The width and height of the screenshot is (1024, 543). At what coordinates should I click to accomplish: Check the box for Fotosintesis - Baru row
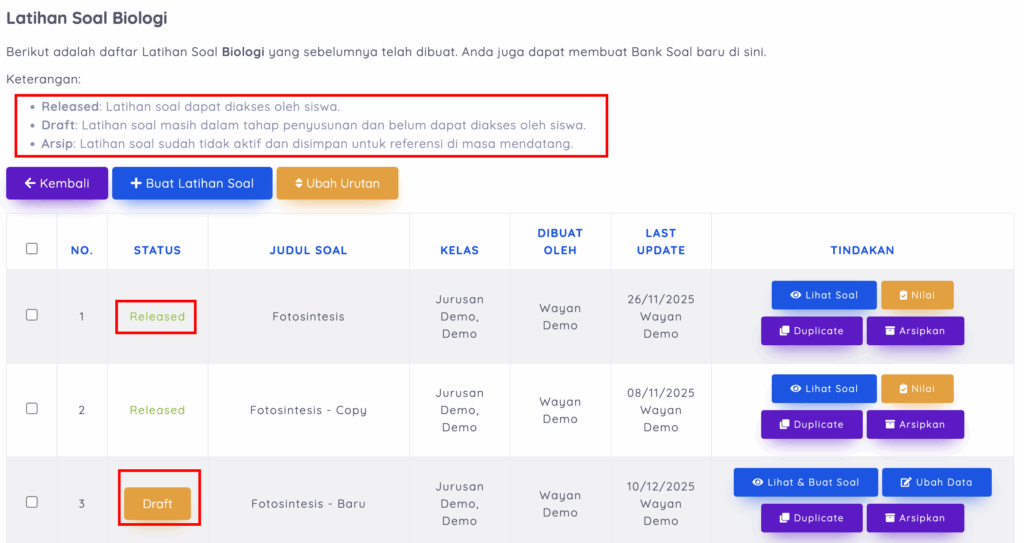tap(31, 502)
